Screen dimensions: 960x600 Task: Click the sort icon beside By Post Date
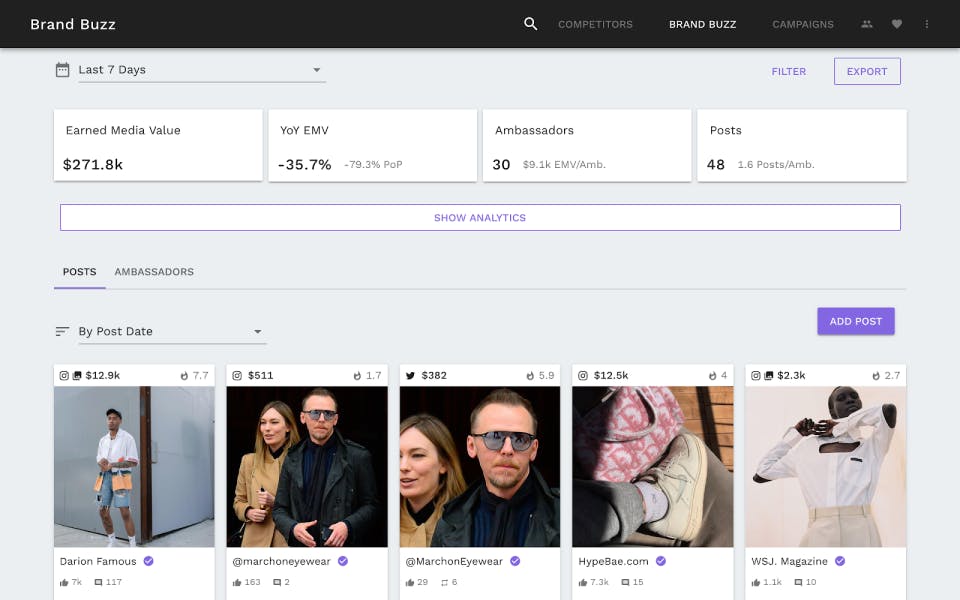tap(62, 332)
